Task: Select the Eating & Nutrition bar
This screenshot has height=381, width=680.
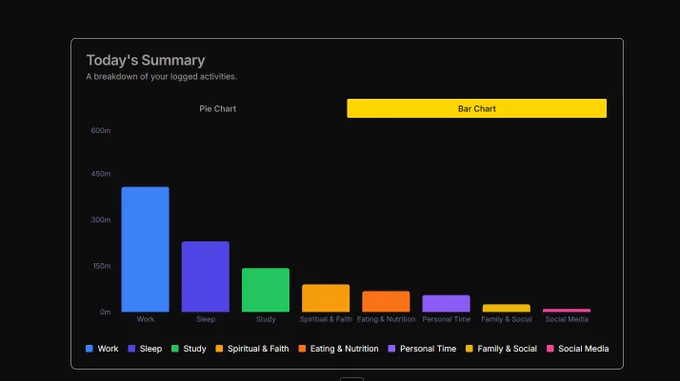Action: pyautogui.click(x=386, y=302)
